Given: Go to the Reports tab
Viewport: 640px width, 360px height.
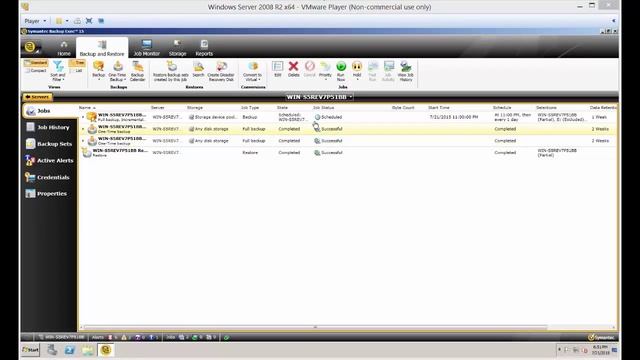Looking at the screenshot, I should coord(204,48).
